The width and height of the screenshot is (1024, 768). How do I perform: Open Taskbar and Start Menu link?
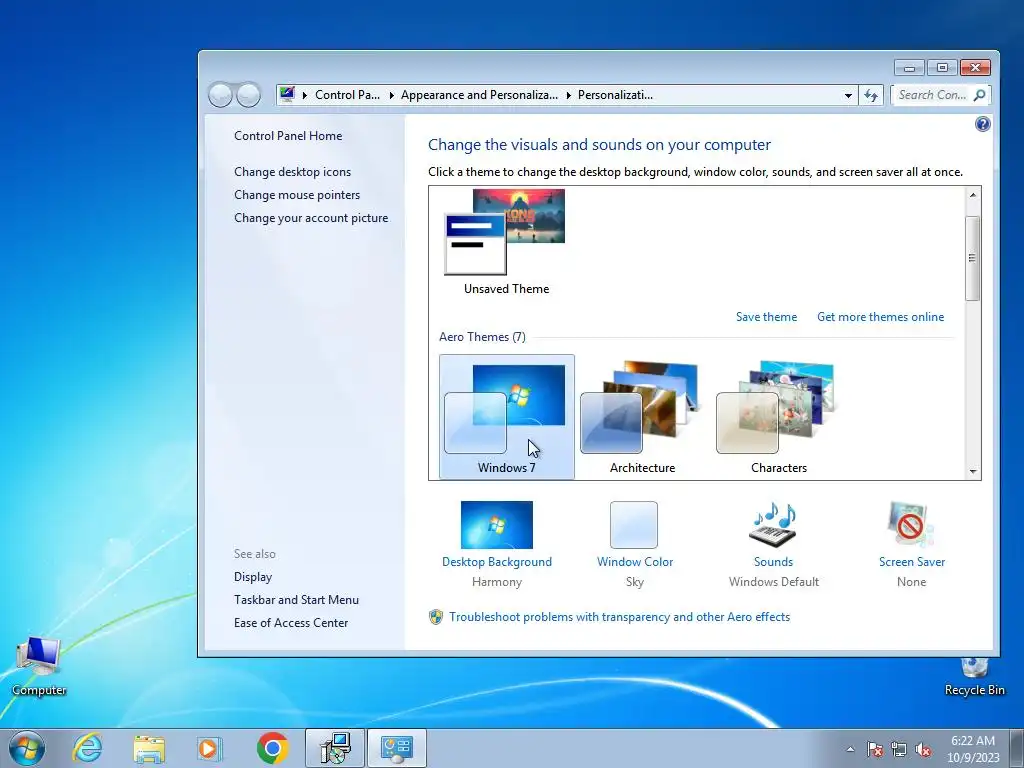(296, 600)
